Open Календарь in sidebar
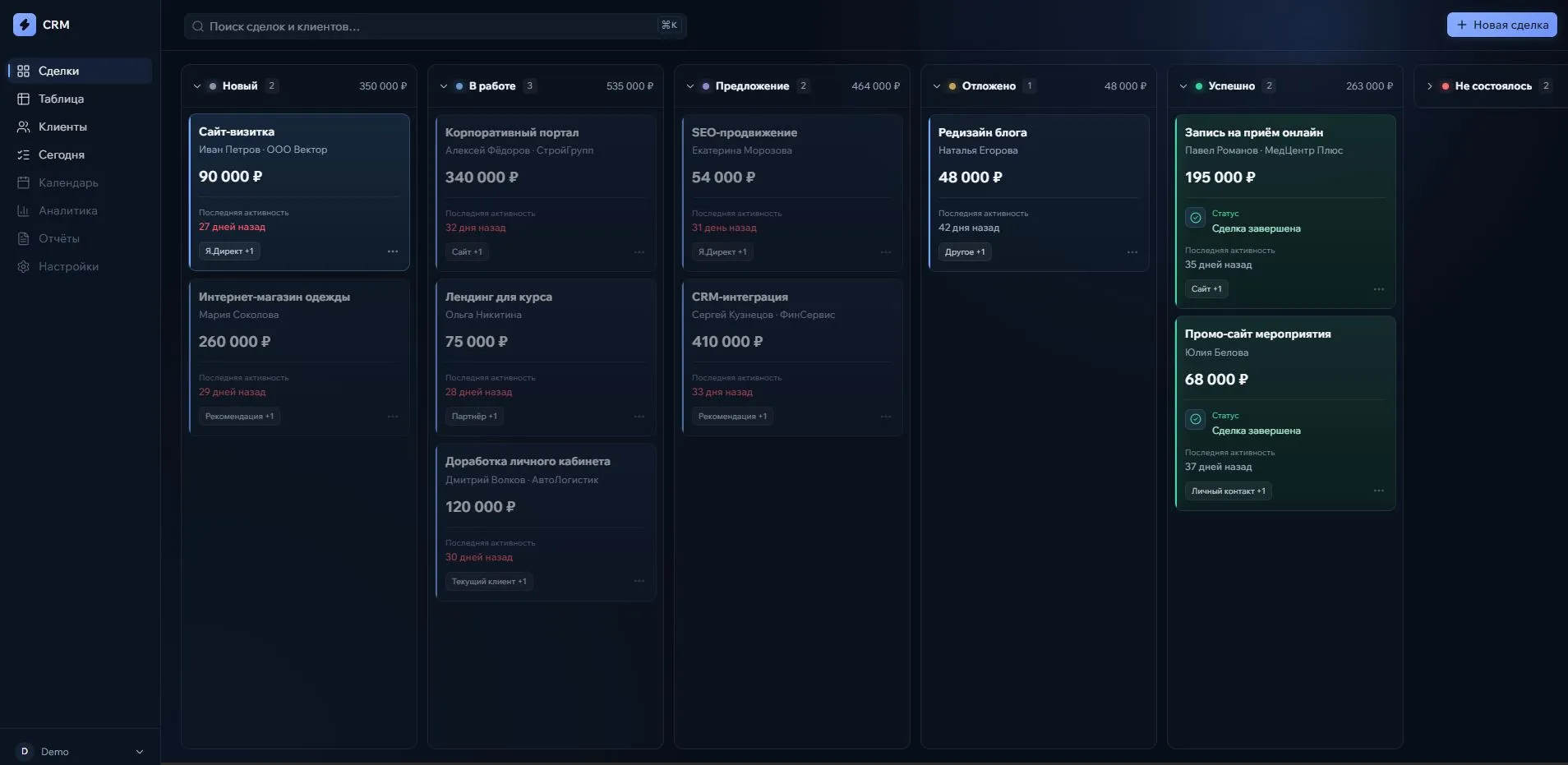The width and height of the screenshot is (1568, 765). (80, 182)
